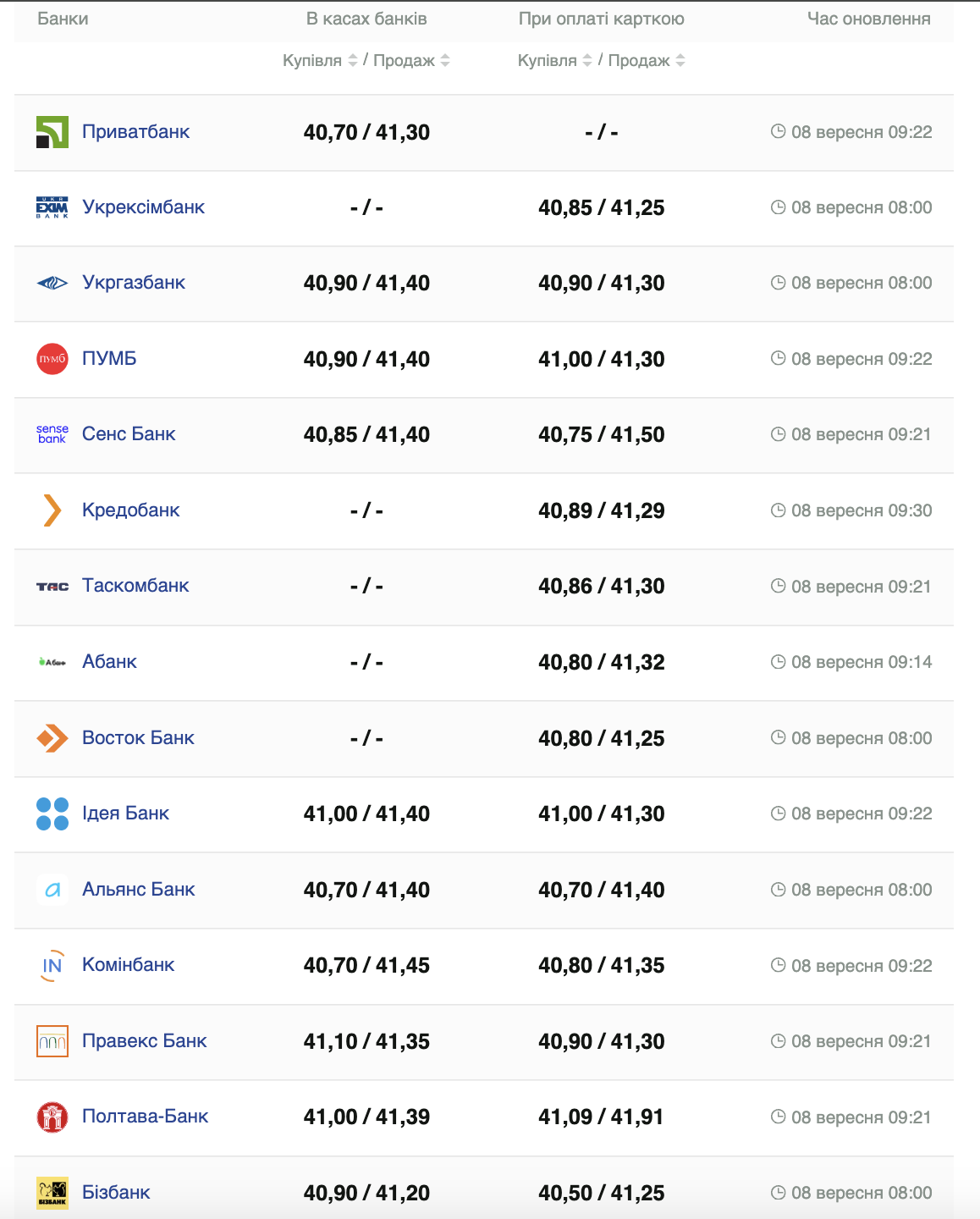Click the Правекс Банк logo icon
This screenshot has height=1219, width=980.
(x=52, y=1041)
